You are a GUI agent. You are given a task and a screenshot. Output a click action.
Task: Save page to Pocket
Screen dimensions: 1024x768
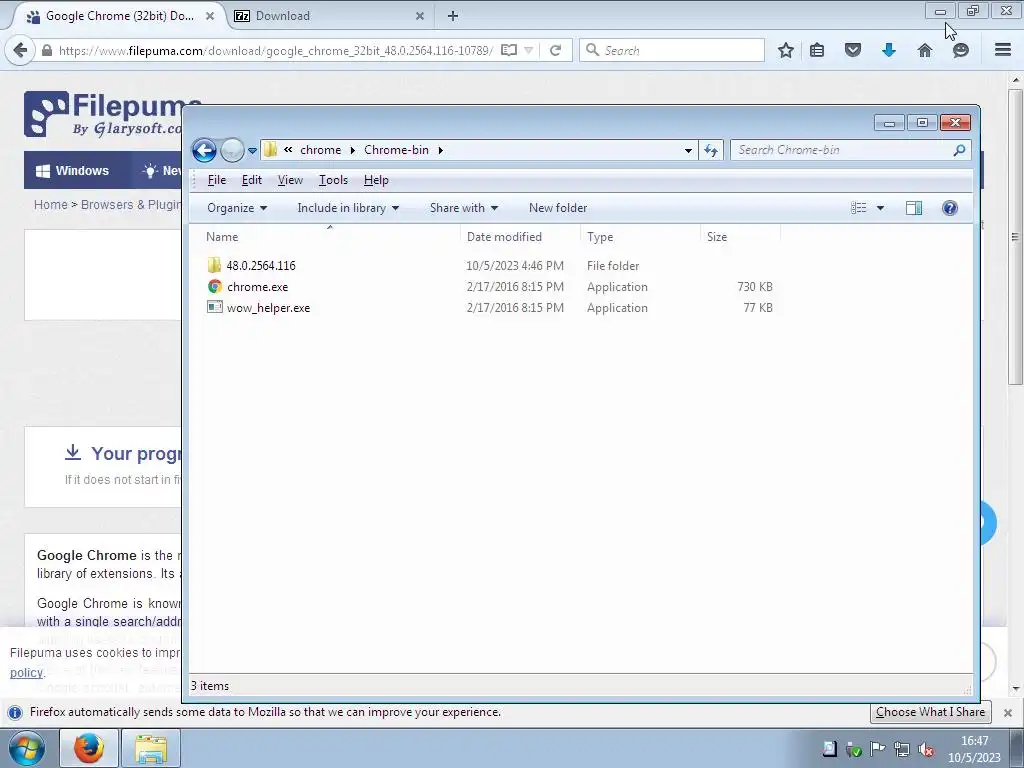coord(852,50)
